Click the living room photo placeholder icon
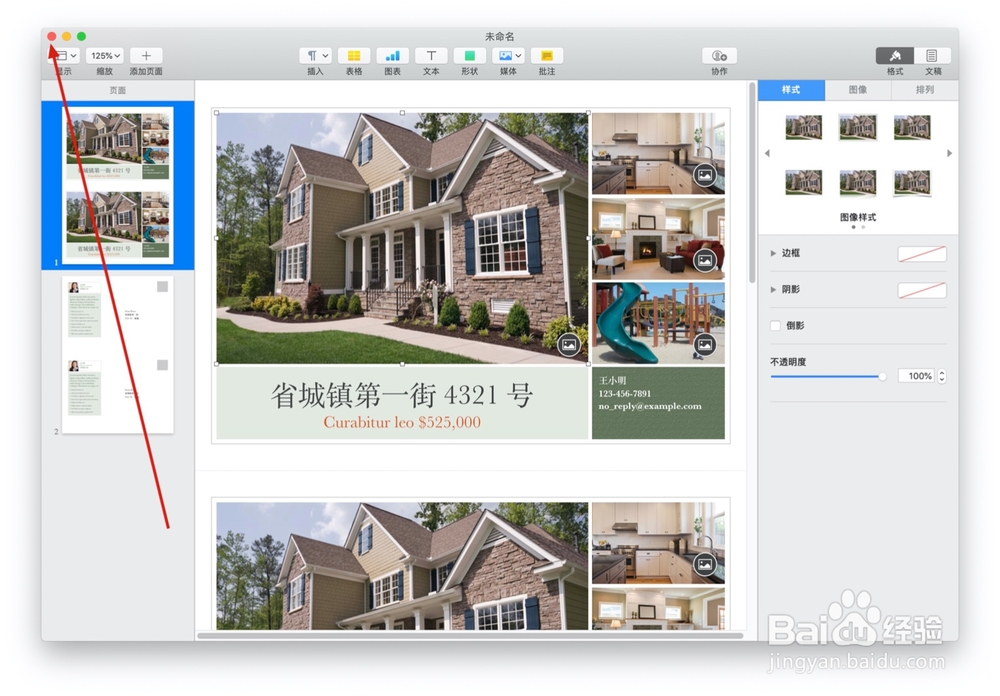 pyautogui.click(x=705, y=260)
